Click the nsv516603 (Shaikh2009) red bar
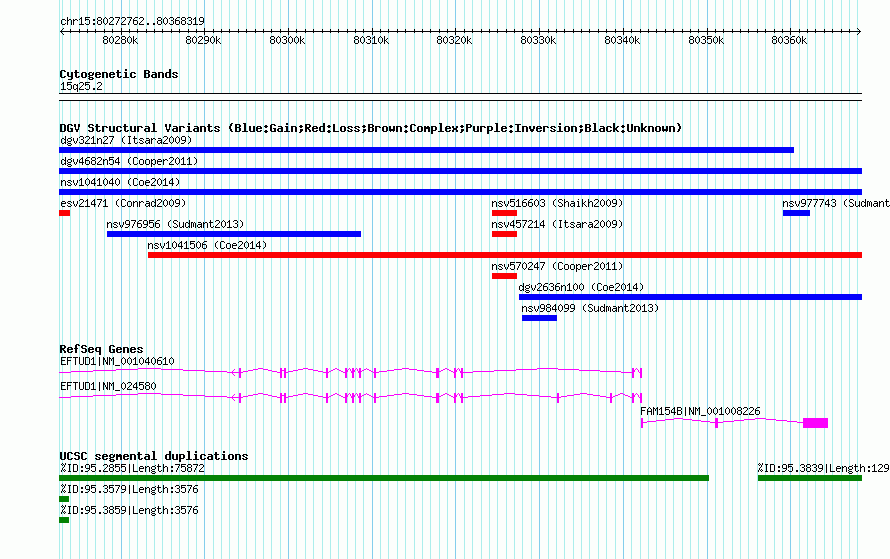 [505, 213]
